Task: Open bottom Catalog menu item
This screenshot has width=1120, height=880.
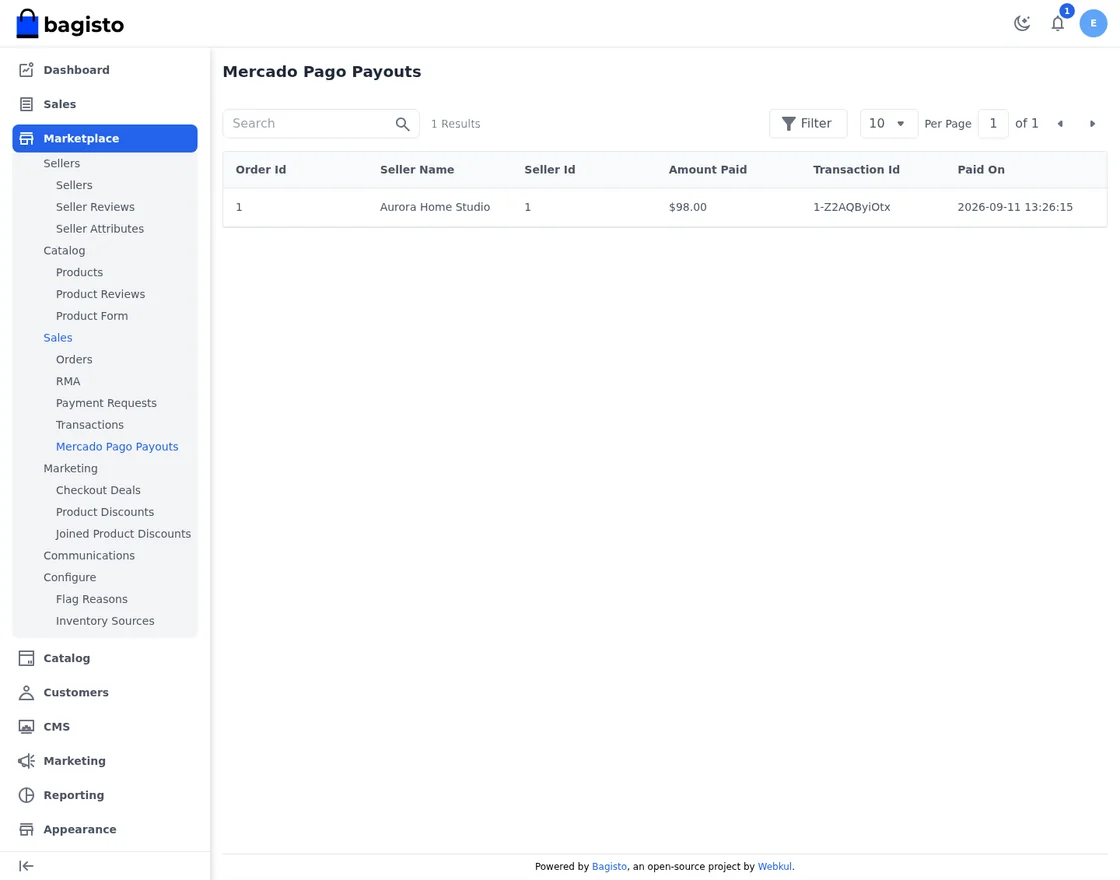Action: (x=105, y=659)
